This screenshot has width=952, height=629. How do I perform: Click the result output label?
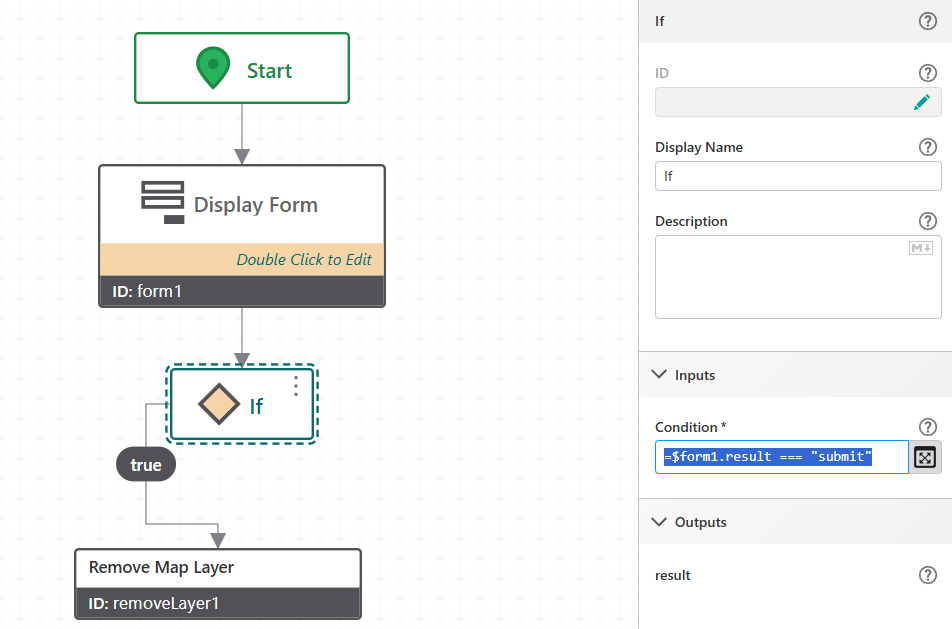pyautogui.click(x=673, y=575)
